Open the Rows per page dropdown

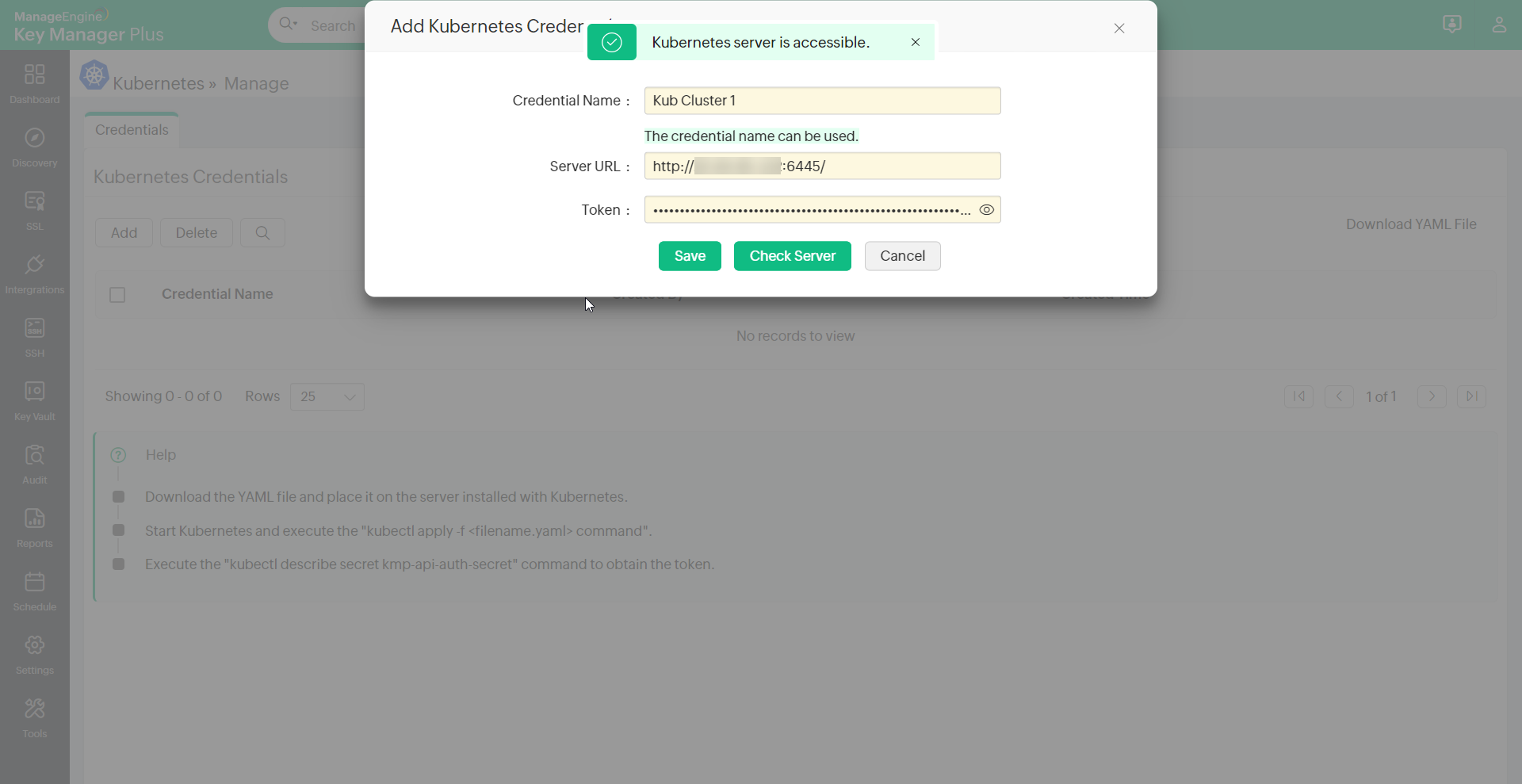[327, 396]
